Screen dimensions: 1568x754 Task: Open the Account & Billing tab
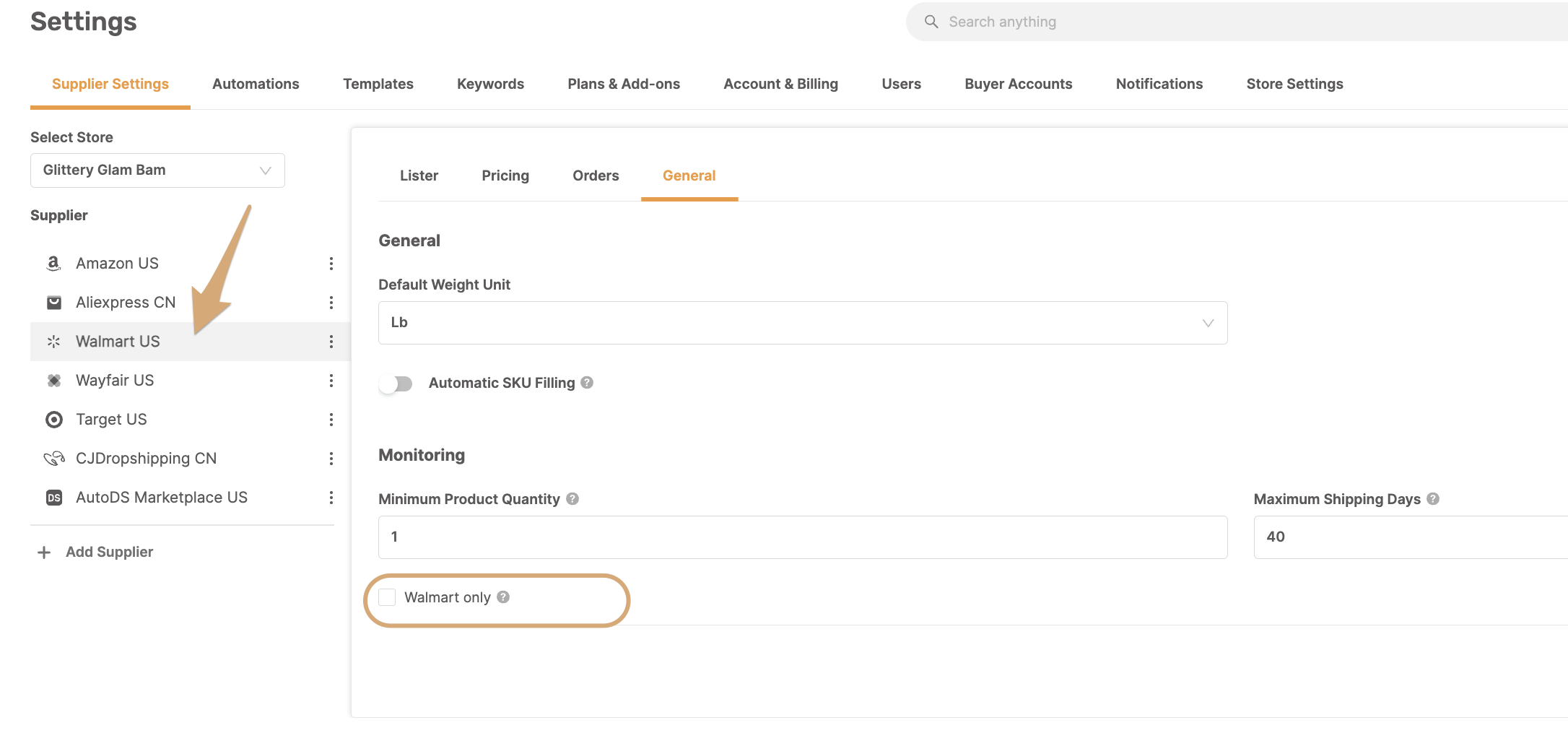780,84
